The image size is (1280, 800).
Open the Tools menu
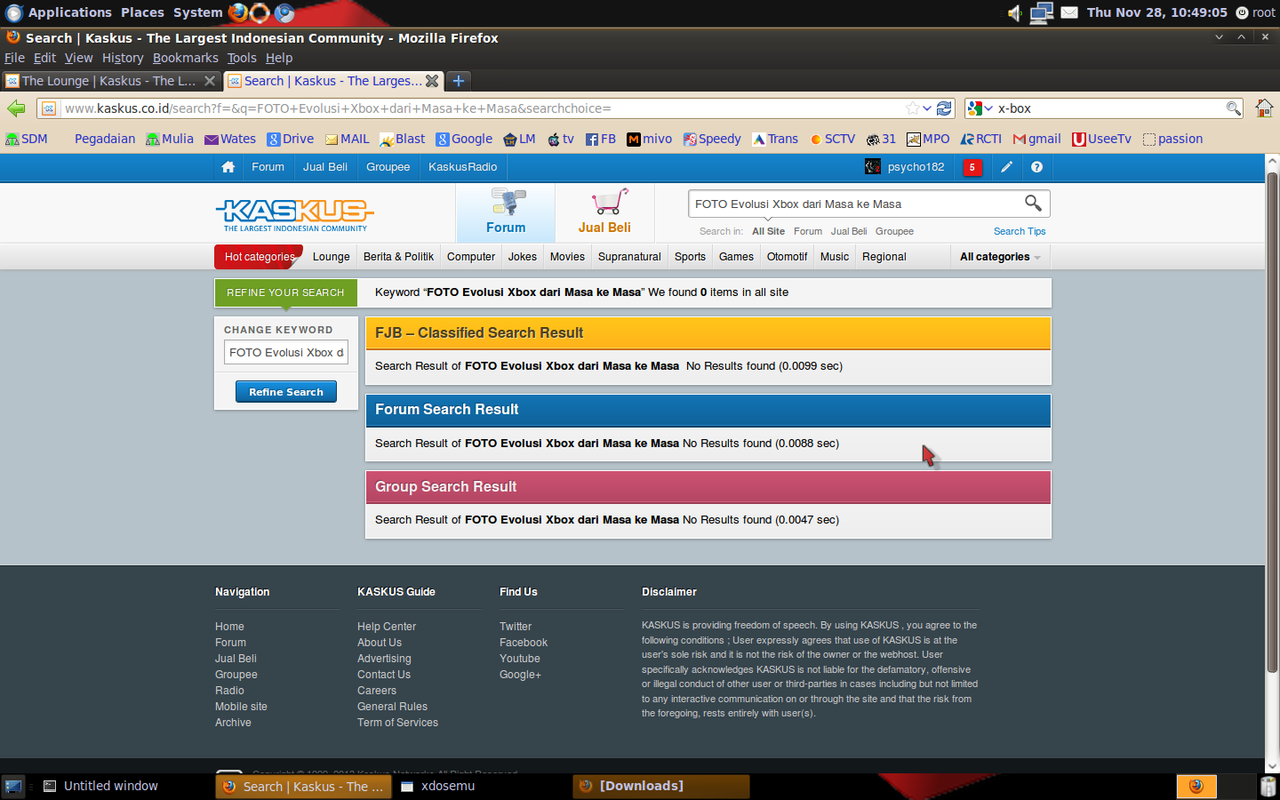click(x=242, y=58)
